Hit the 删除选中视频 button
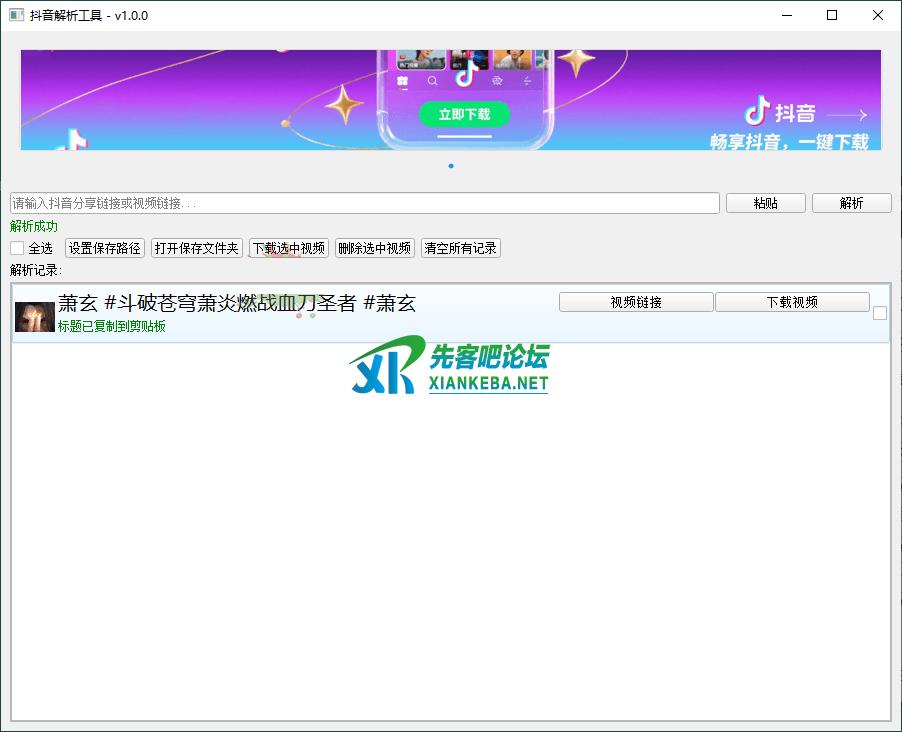This screenshot has width=902, height=732. point(375,248)
